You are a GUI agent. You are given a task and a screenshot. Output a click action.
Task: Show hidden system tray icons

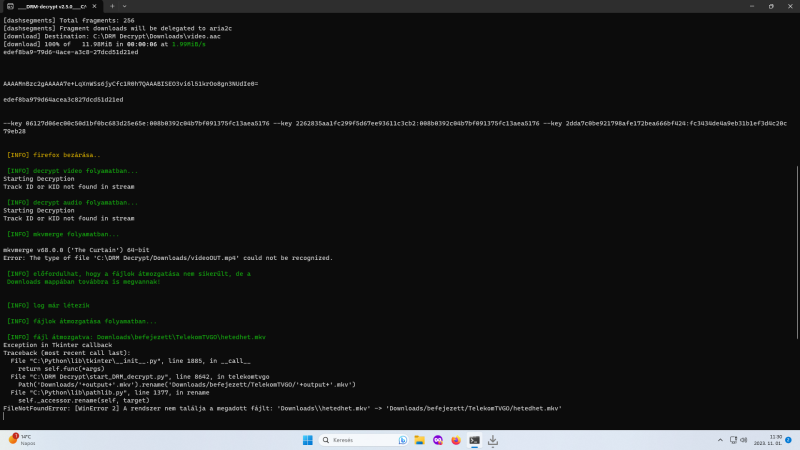point(720,440)
